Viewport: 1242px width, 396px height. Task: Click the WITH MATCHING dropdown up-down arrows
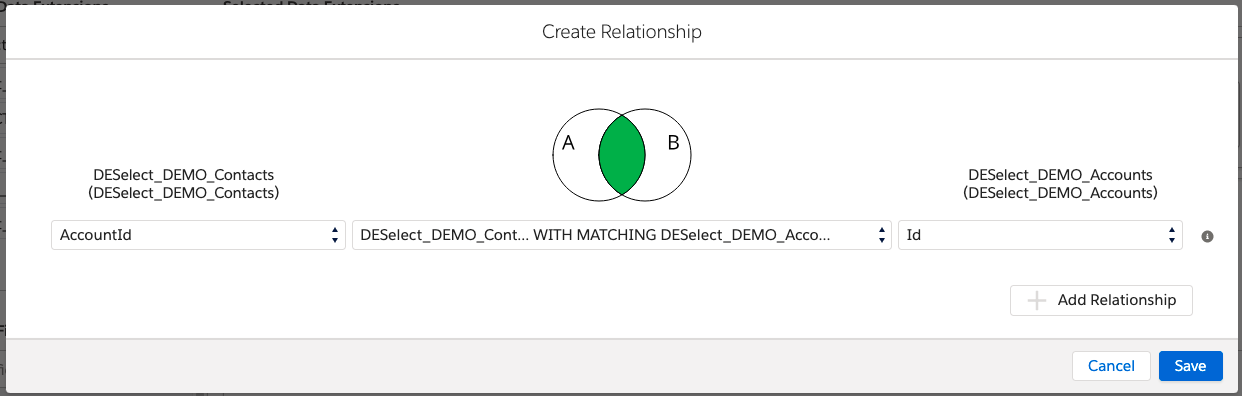pos(881,235)
